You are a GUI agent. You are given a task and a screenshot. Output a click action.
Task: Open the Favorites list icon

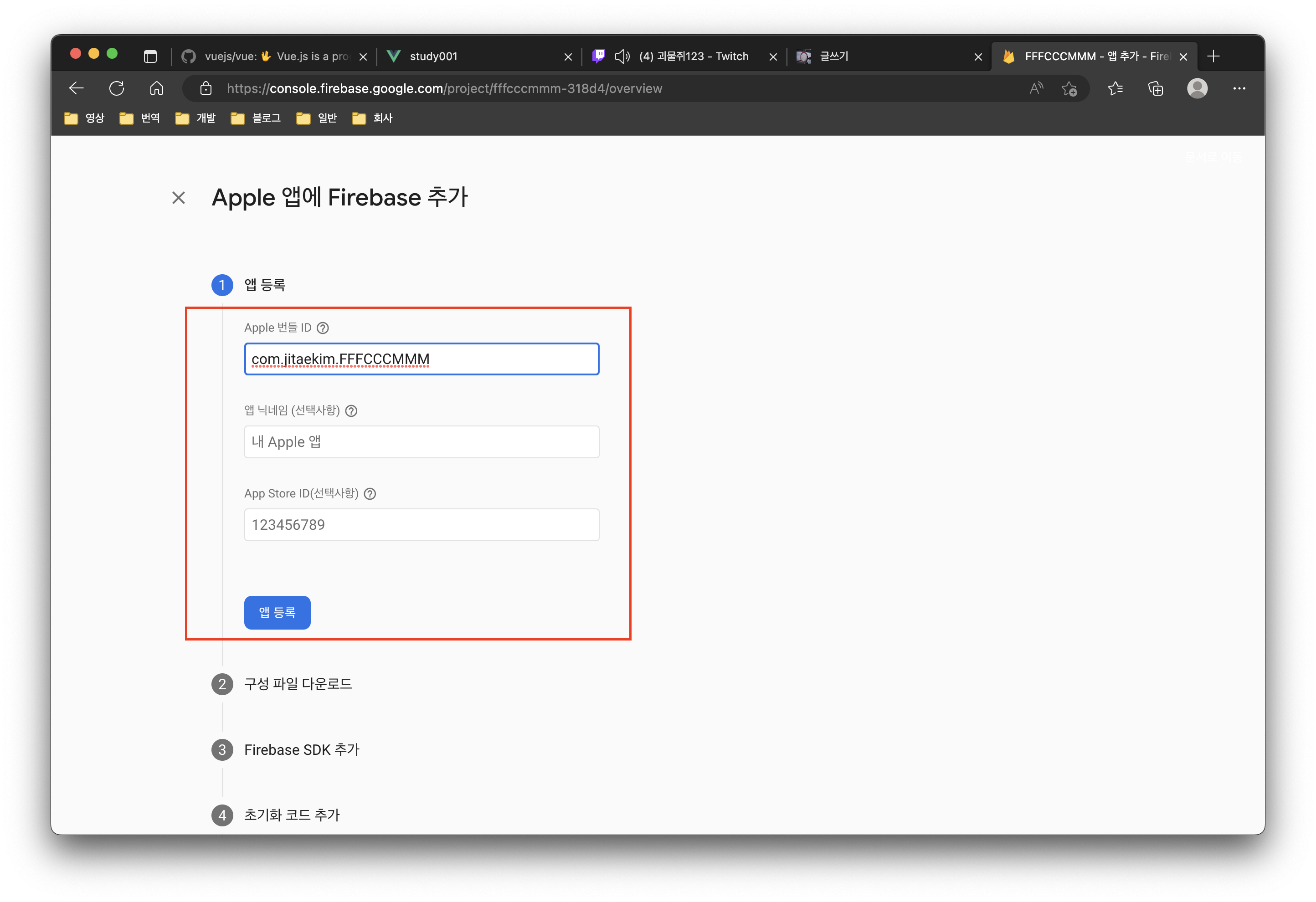1116,88
